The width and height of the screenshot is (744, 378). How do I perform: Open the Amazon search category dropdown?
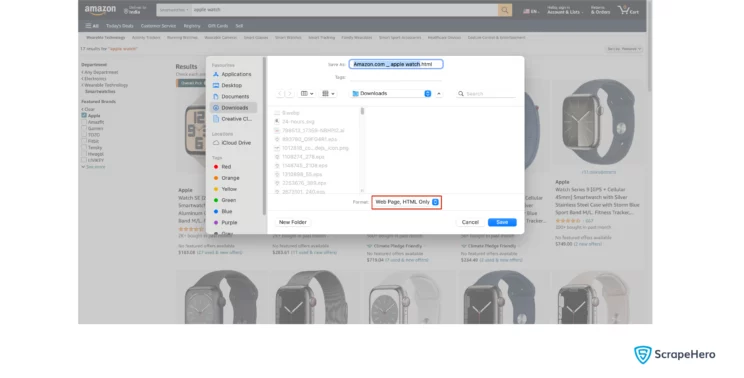pos(174,10)
